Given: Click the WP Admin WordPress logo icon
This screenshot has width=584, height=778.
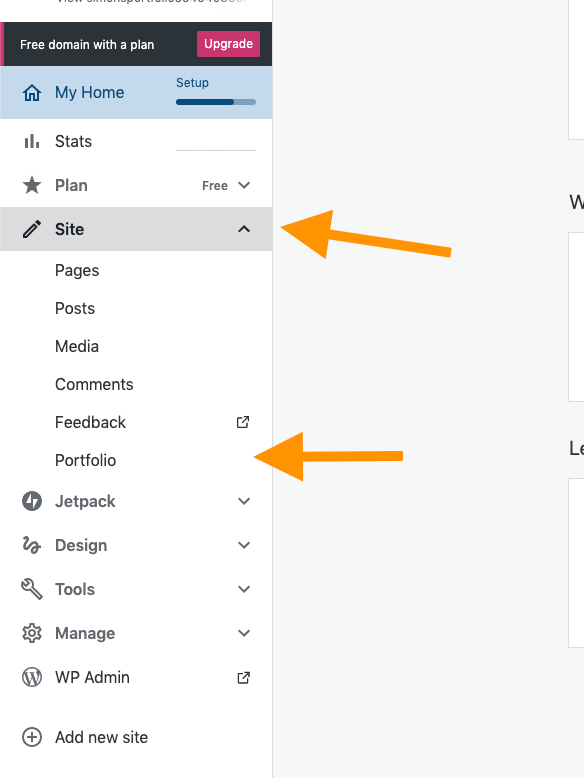Looking at the screenshot, I should (x=32, y=677).
